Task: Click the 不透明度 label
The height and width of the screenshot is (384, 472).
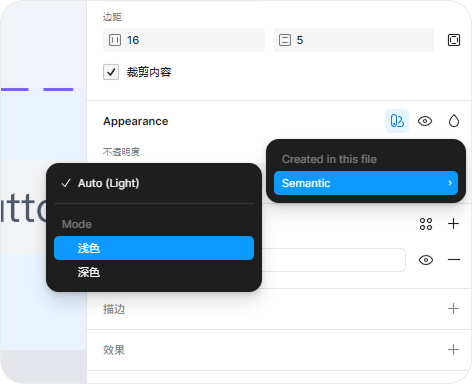Action: click(x=121, y=152)
